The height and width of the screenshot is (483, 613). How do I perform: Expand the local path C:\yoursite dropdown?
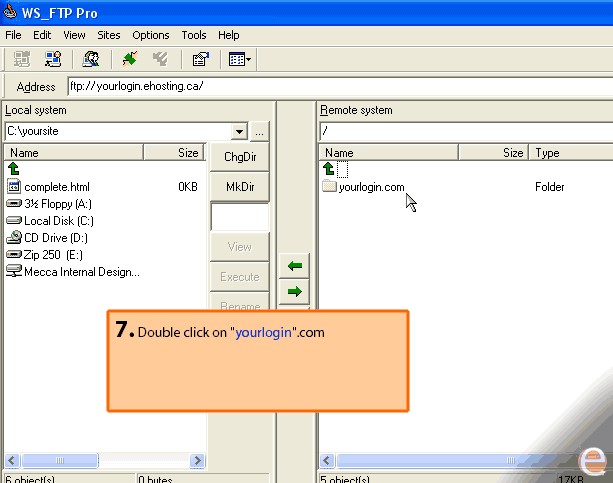[238, 131]
